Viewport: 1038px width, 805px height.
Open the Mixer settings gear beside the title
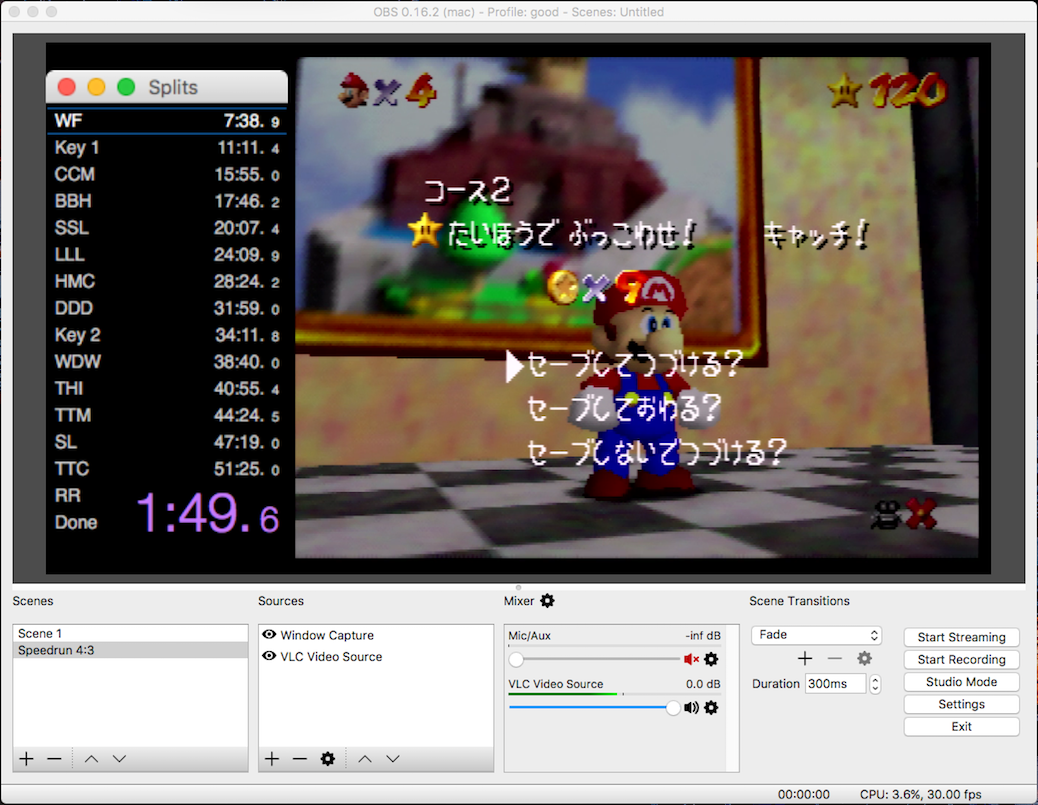coord(547,600)
